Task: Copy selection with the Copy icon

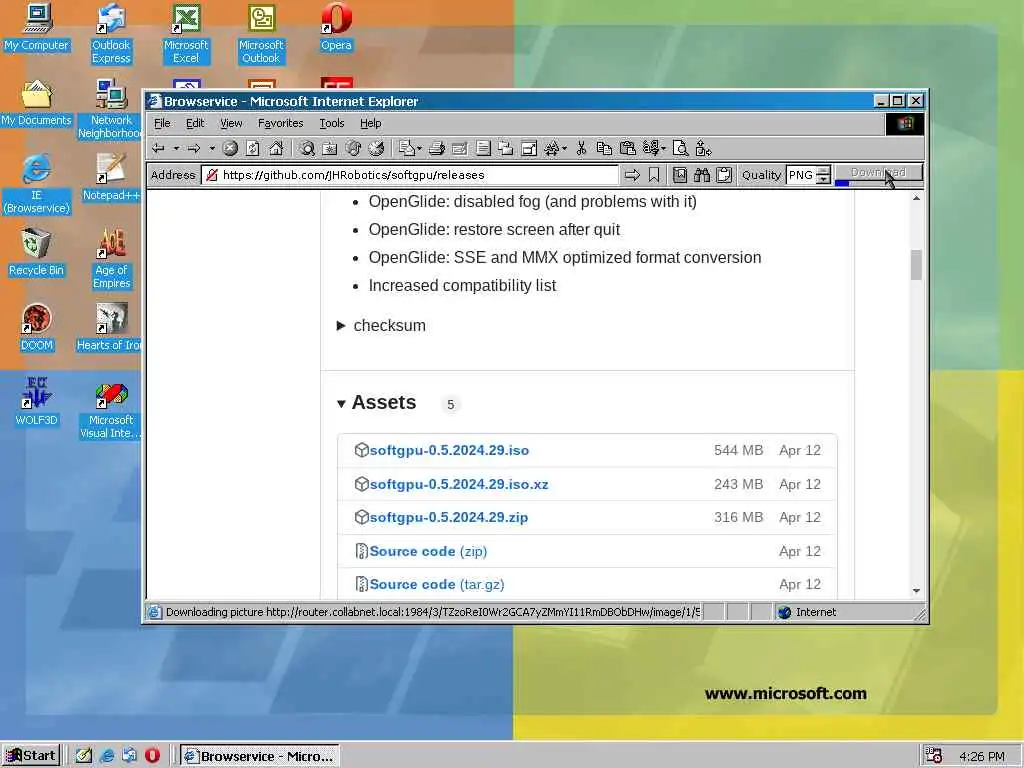Action: [x=604, y=149]
